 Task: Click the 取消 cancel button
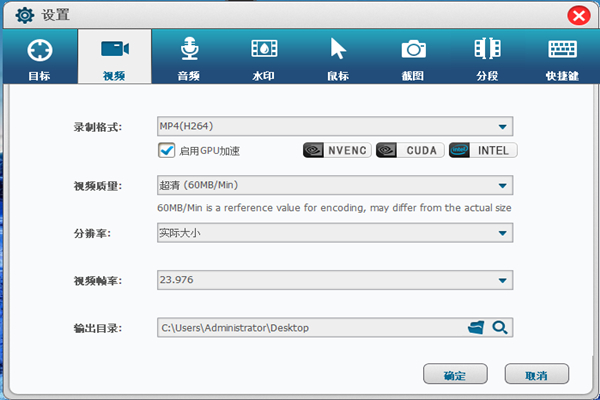(x=537, y=375)
